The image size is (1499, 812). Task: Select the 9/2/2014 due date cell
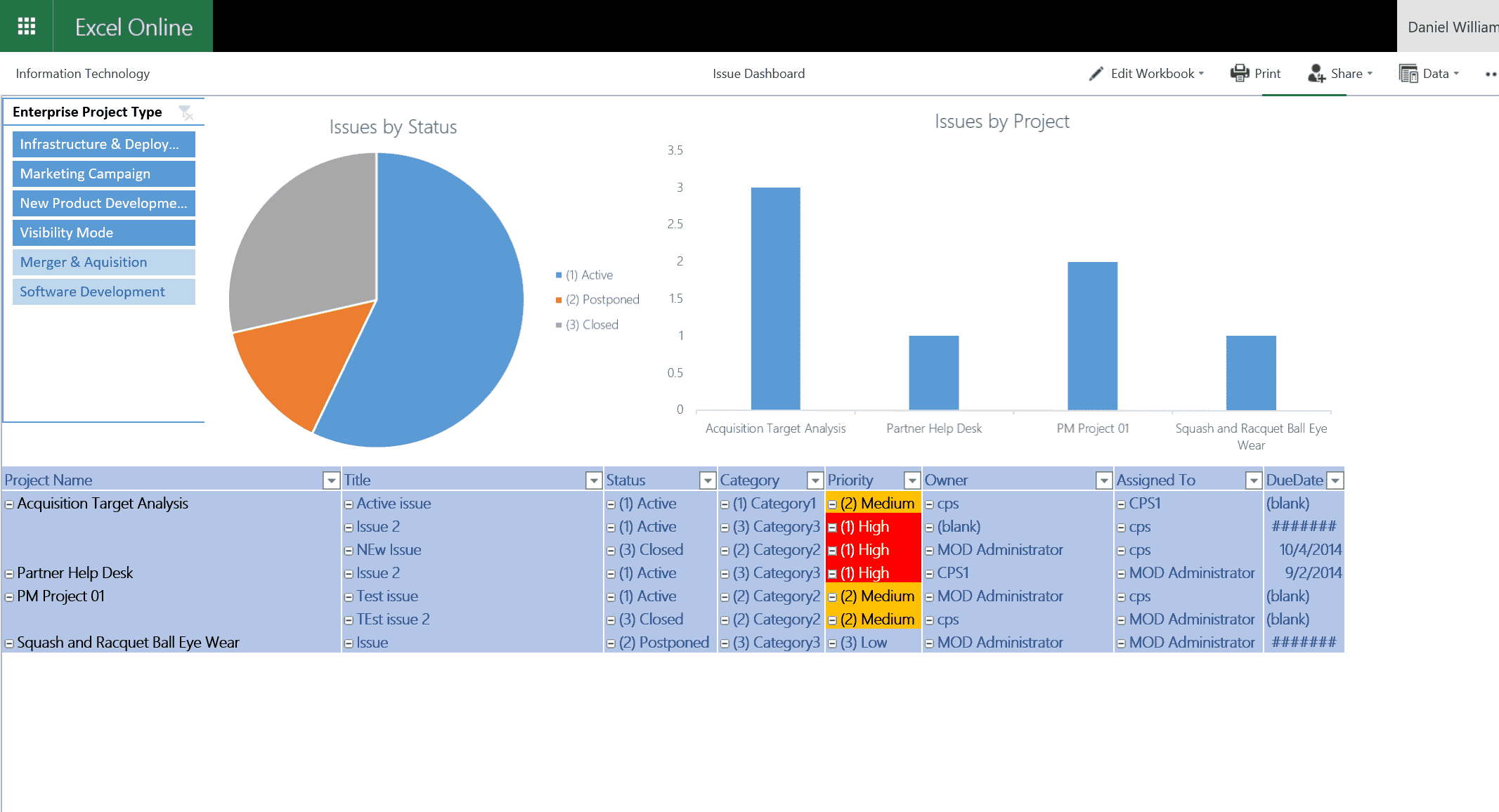tap(1304, 573)
